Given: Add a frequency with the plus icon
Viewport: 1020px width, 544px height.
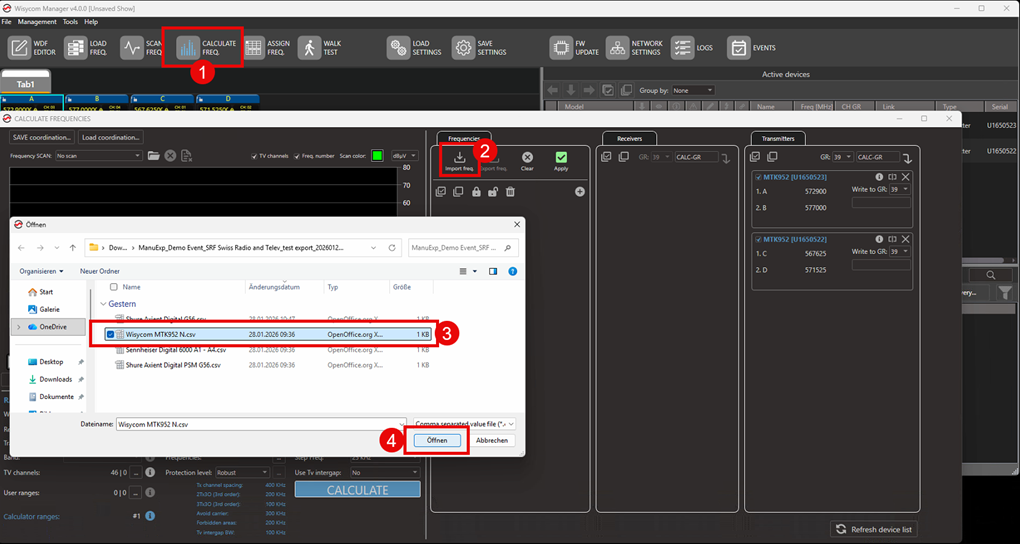Looking at the screenshot, I should (x=579, y=192).
